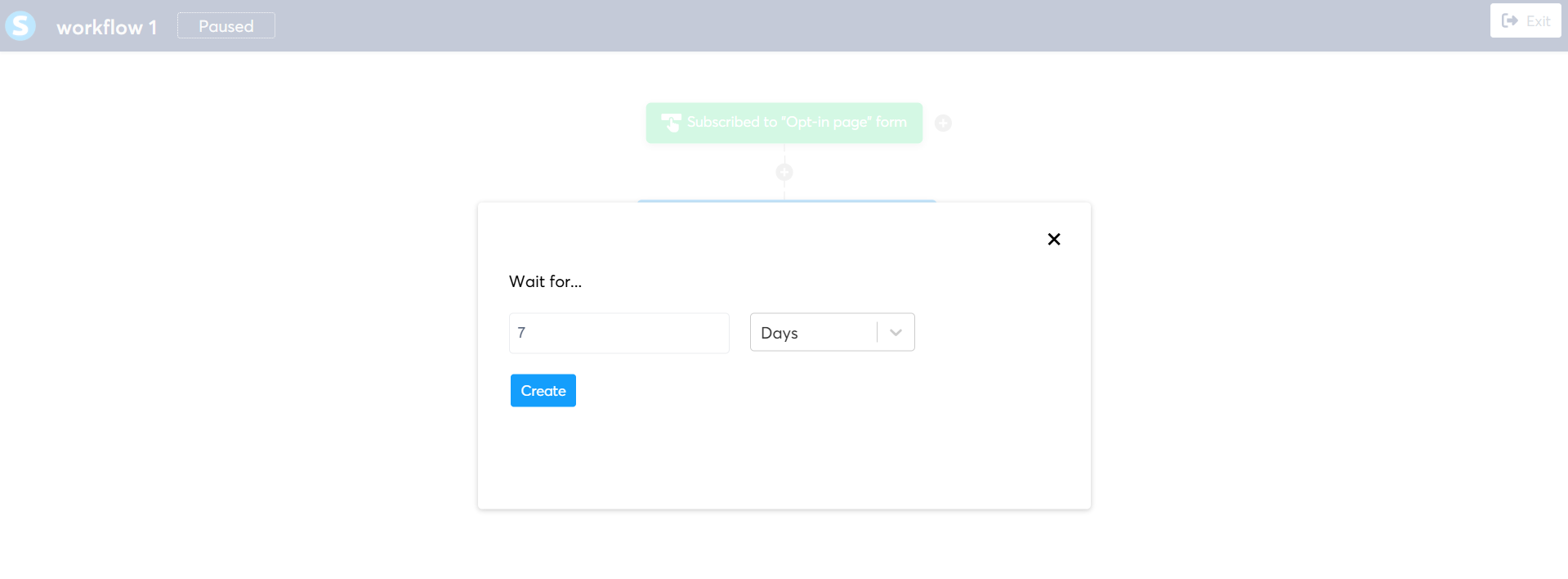The width and height of the screenshot is (1568, 579).
Task: Click the plus icon beside the trigger
Action: pos(943,123)
